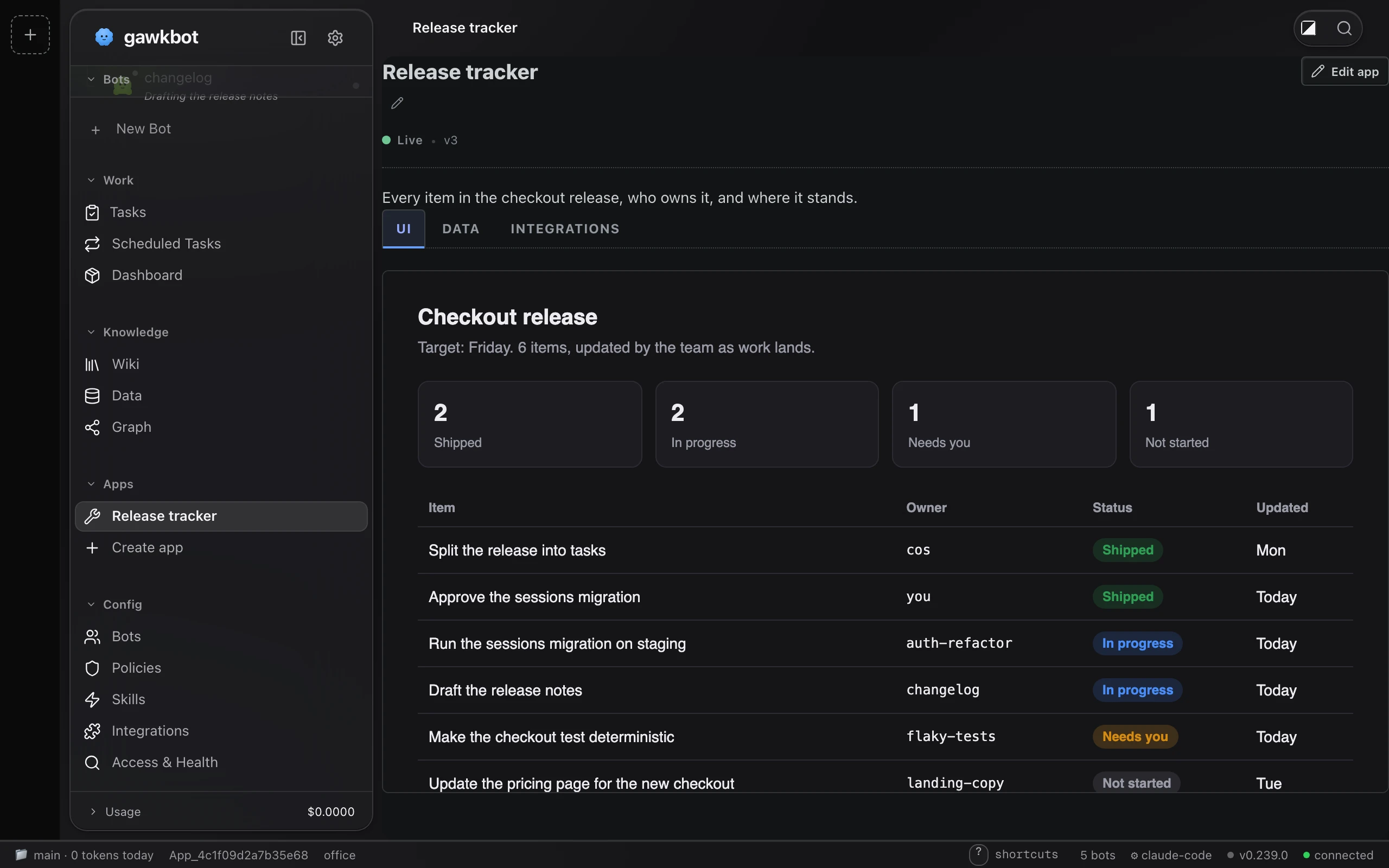Click the claude-code status bar entry
Viewport: 1389px width, 868px height.
click(1171, 856)
